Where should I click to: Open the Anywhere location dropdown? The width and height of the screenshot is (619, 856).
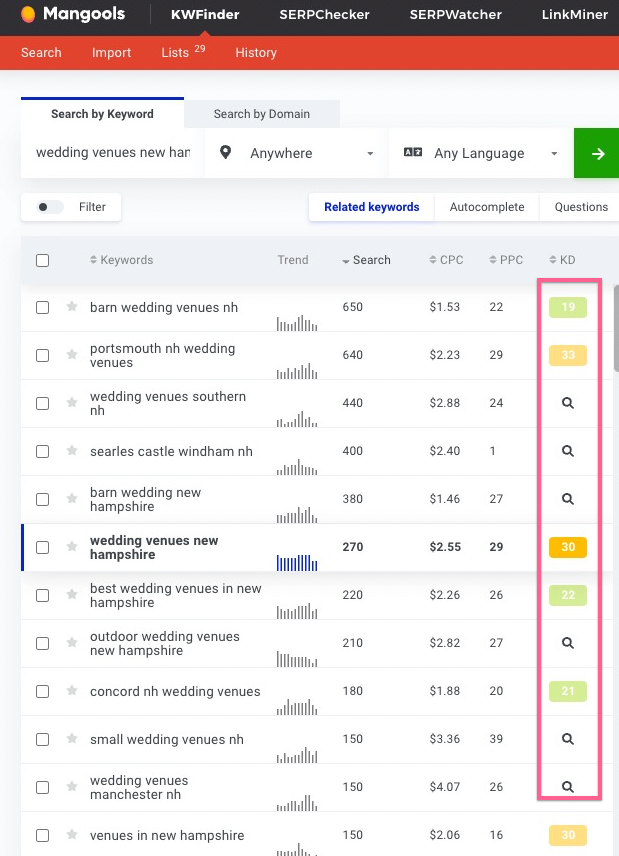pyautogui.click(x=296, y=153)
